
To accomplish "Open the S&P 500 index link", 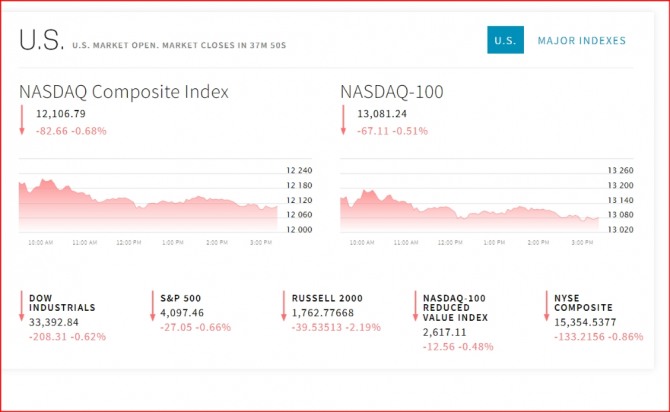I will coord(180,298).
